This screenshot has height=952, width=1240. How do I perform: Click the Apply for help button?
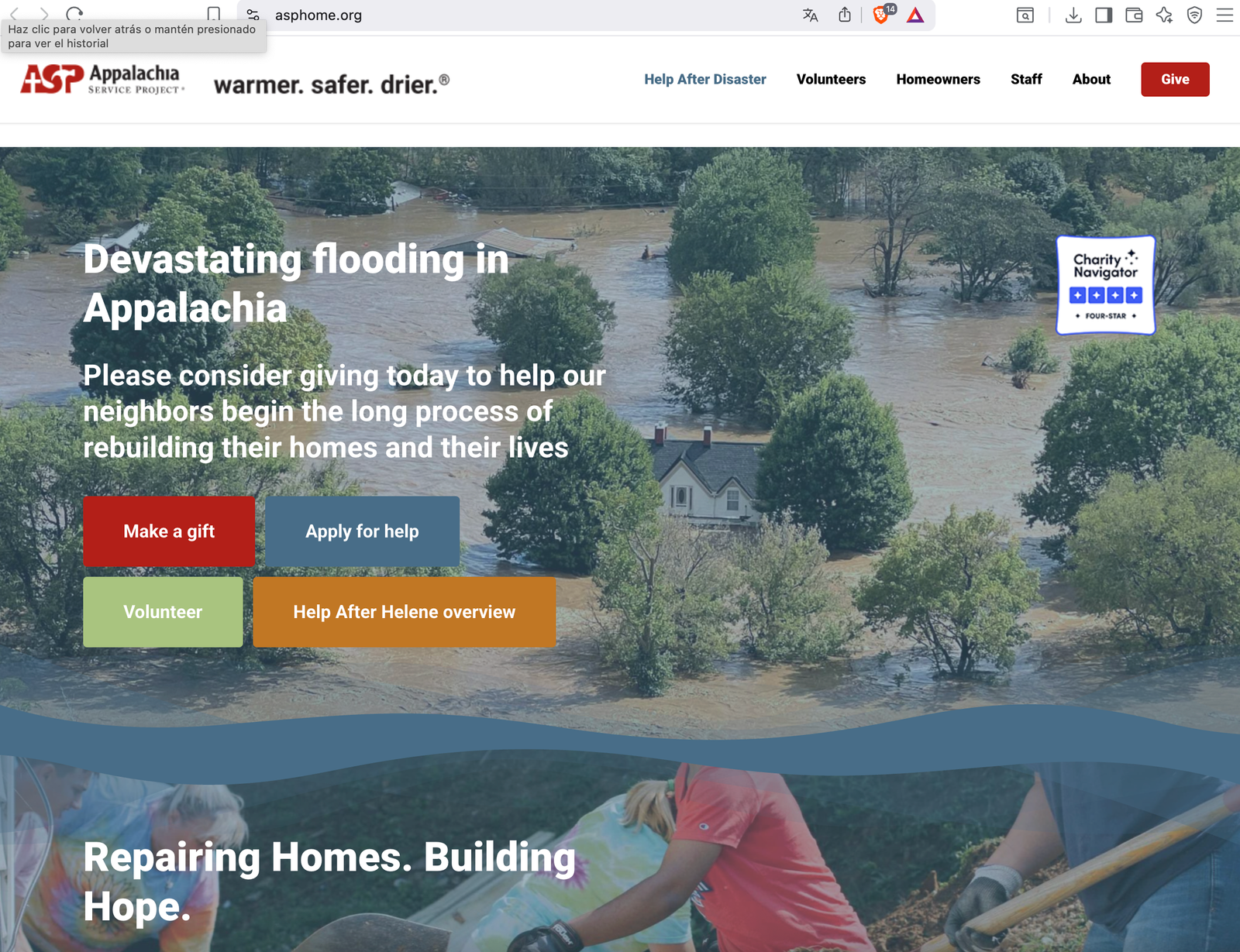(x=362, y=531)
